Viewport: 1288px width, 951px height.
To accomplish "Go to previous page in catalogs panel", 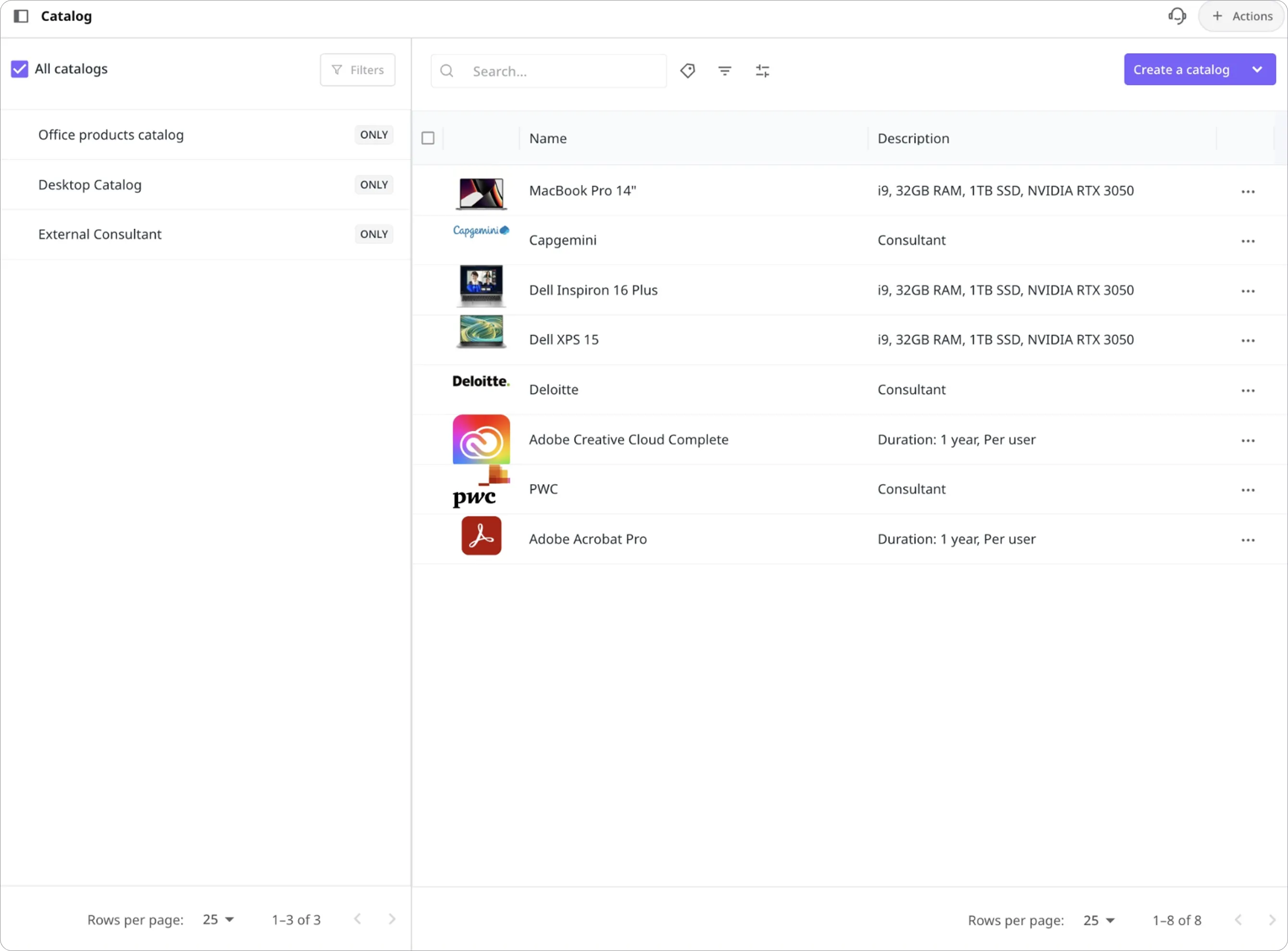I will (357, 919).
